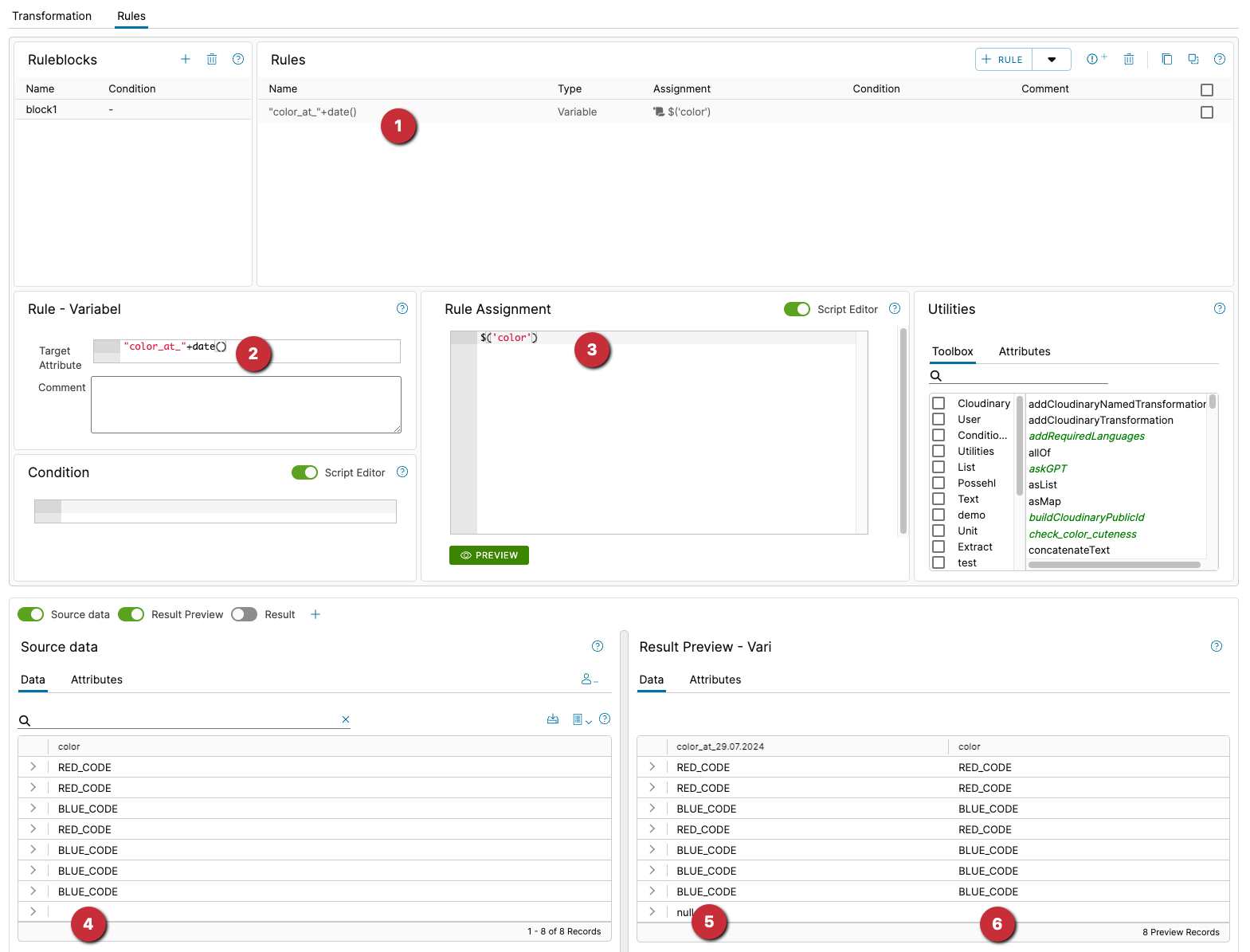This screenshot has width=1250, height=952.
Task: Add a new panel next to Result toggle
Action: [315, 614]
